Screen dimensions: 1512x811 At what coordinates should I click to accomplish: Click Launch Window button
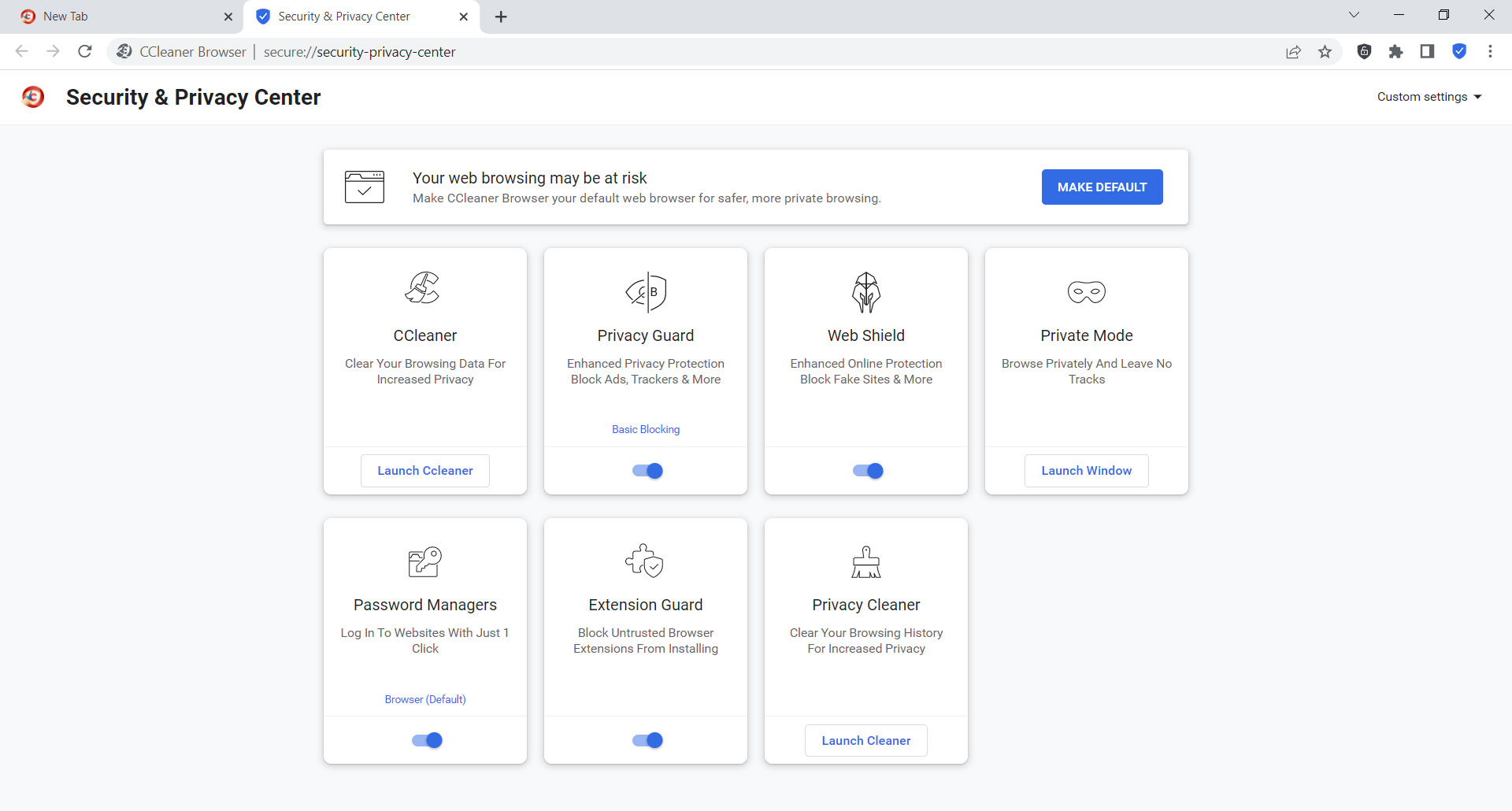coord(1087,471)
